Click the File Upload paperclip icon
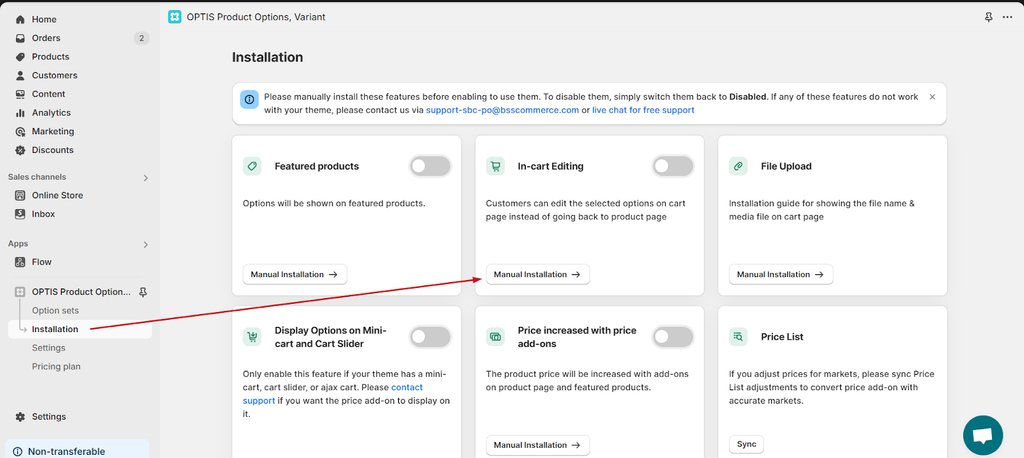Screen dimensions: 1024x458 click(739, 166)
